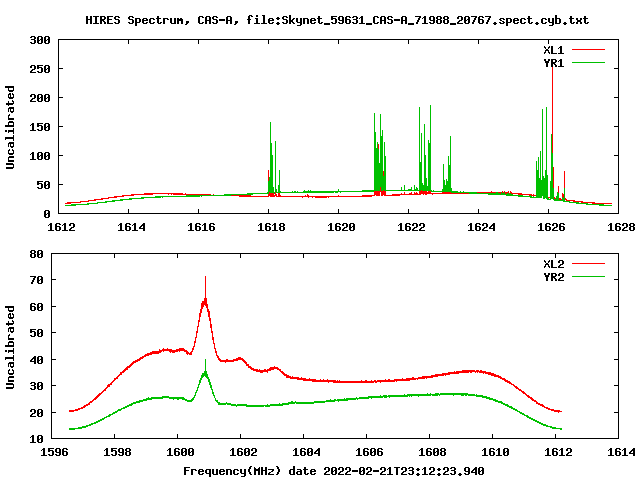
Task: Click the 20 y-axis tick label
Action: tap(37, 413)
